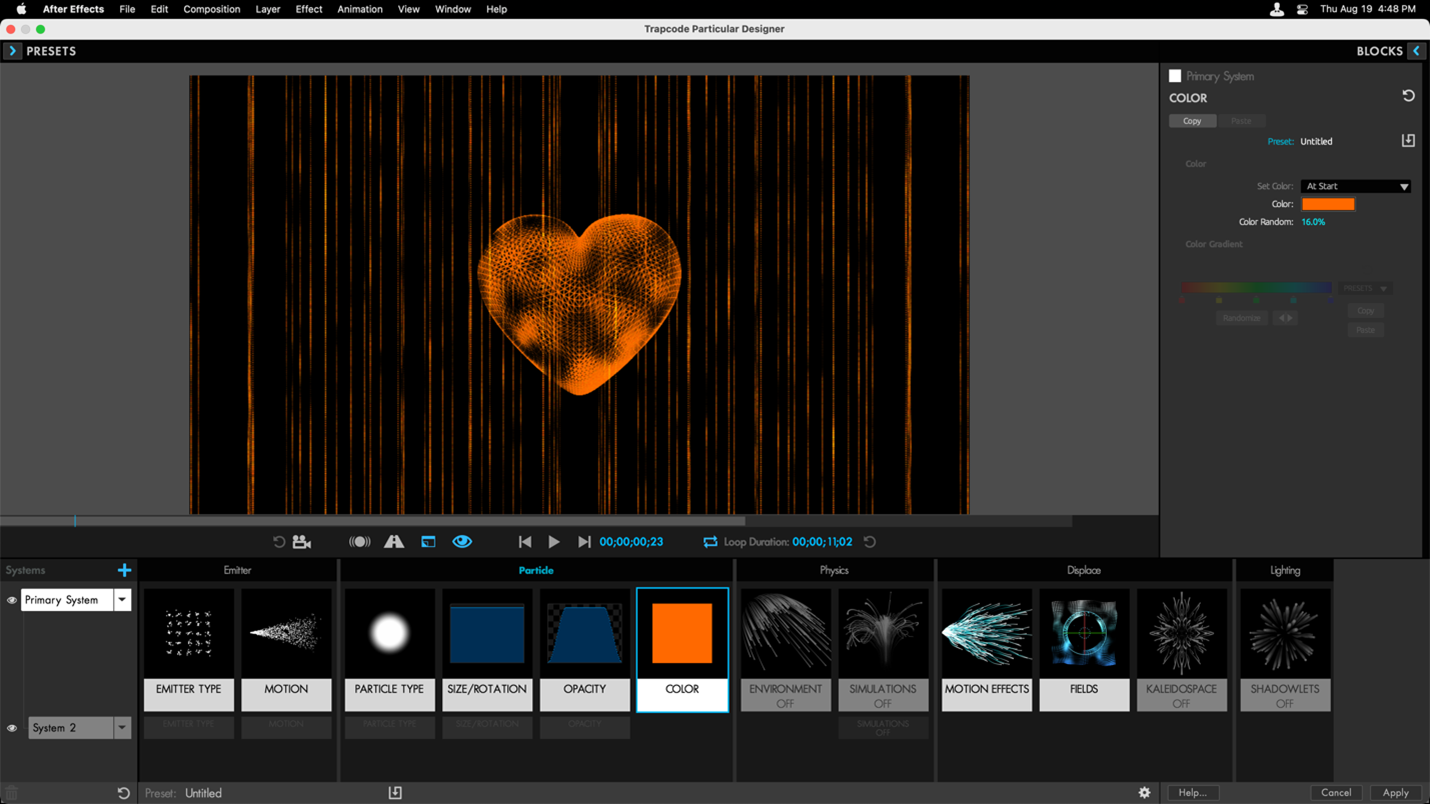The width and height of the screenshot is (1430, 804).
Task: Open the gradient PRESETS dropdown
Action: 1365,288
